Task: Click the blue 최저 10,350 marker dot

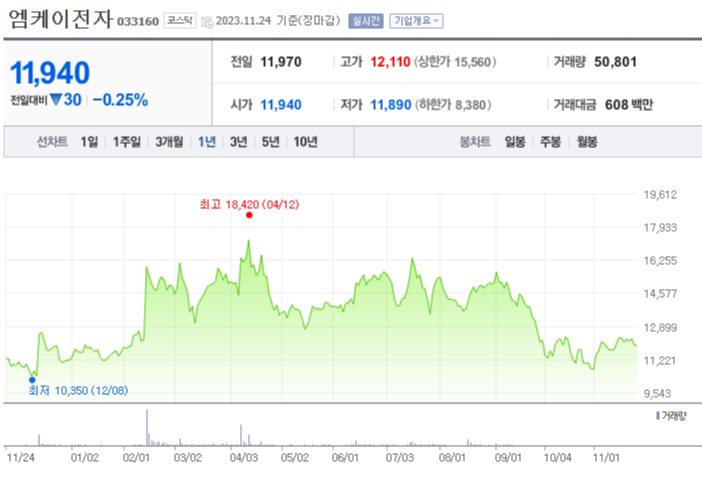Action: [x=32, y=380]
